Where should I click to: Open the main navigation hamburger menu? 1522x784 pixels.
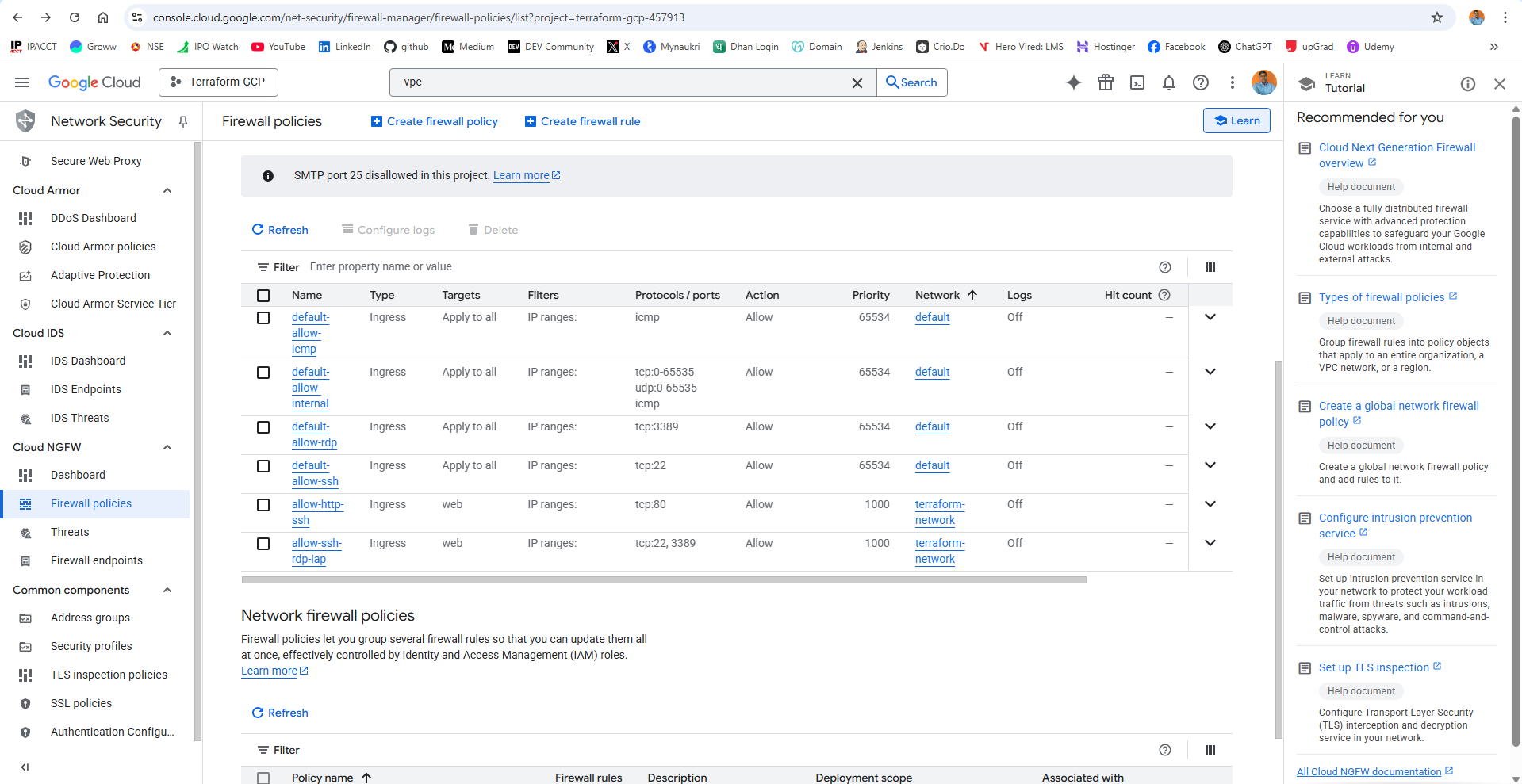pyautogui.click(x=22, y=82)
